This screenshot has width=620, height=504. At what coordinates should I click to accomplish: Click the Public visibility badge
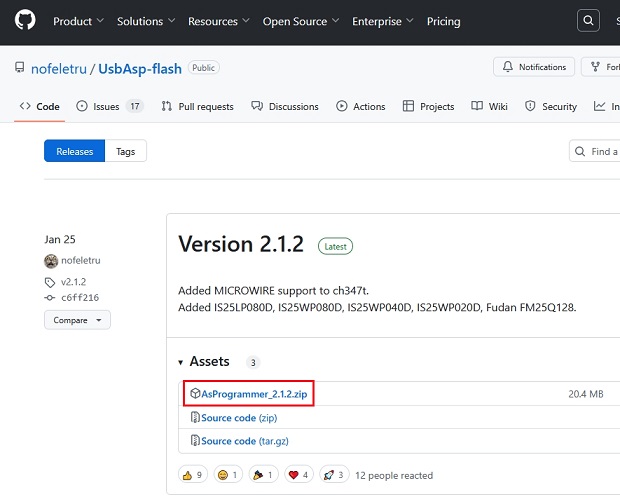(x=203, y=68)
